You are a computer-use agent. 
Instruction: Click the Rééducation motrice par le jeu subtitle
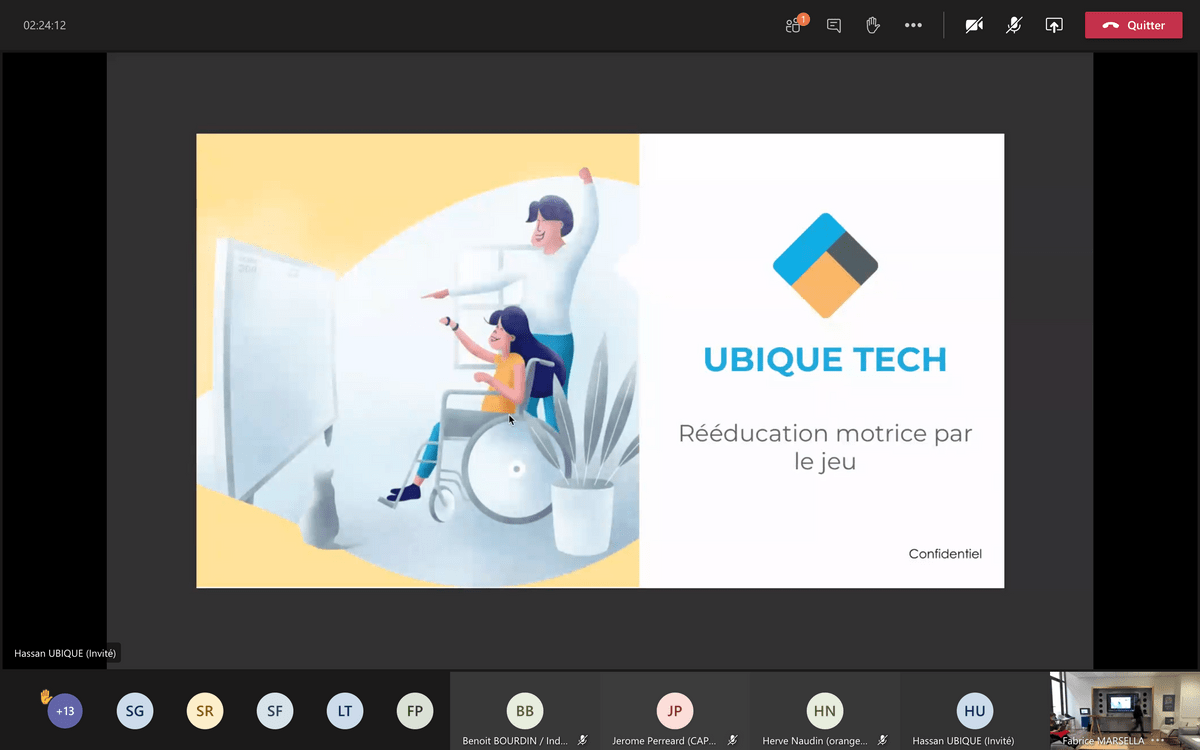(x=825, y=447)
